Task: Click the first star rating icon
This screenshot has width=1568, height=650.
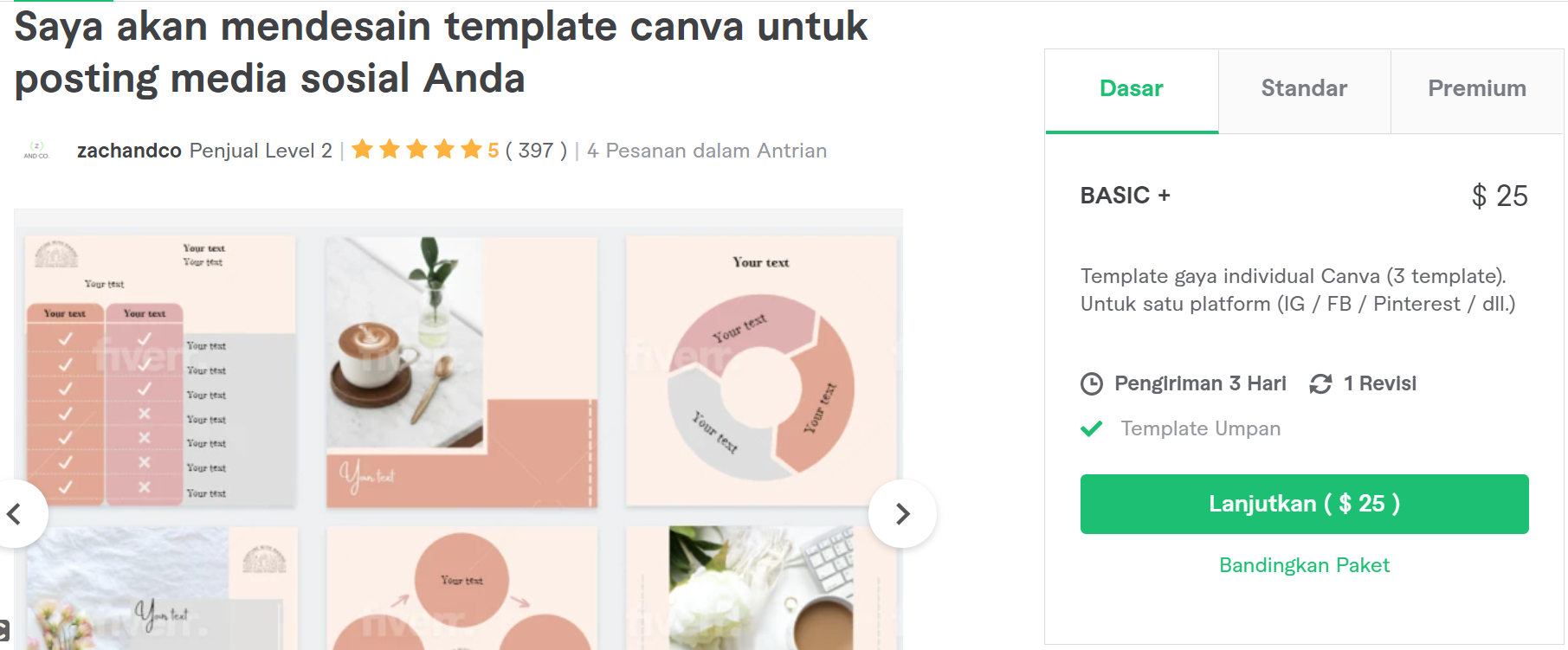Action: tap(364, 149)
